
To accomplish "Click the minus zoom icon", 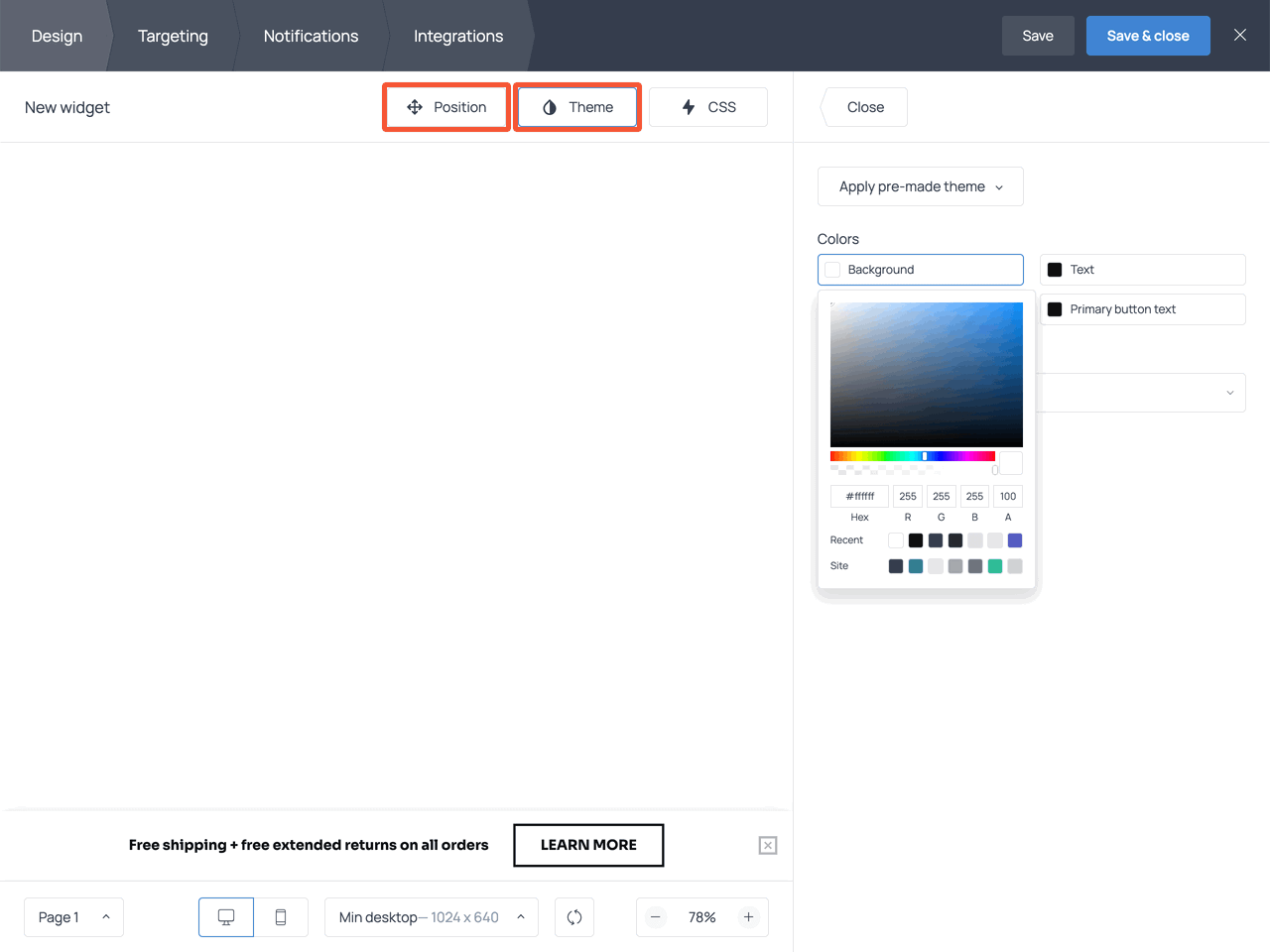I will coord(656,917).
